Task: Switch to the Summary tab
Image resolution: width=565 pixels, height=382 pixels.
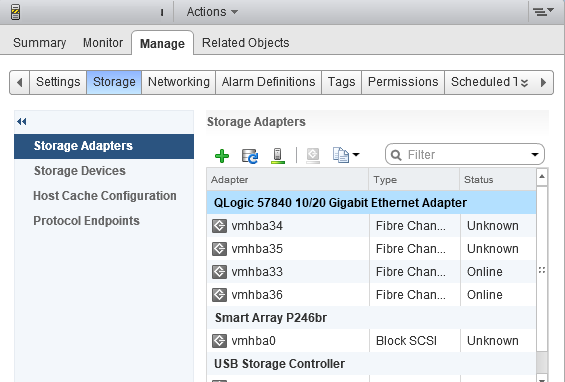Action: point(40,43)
